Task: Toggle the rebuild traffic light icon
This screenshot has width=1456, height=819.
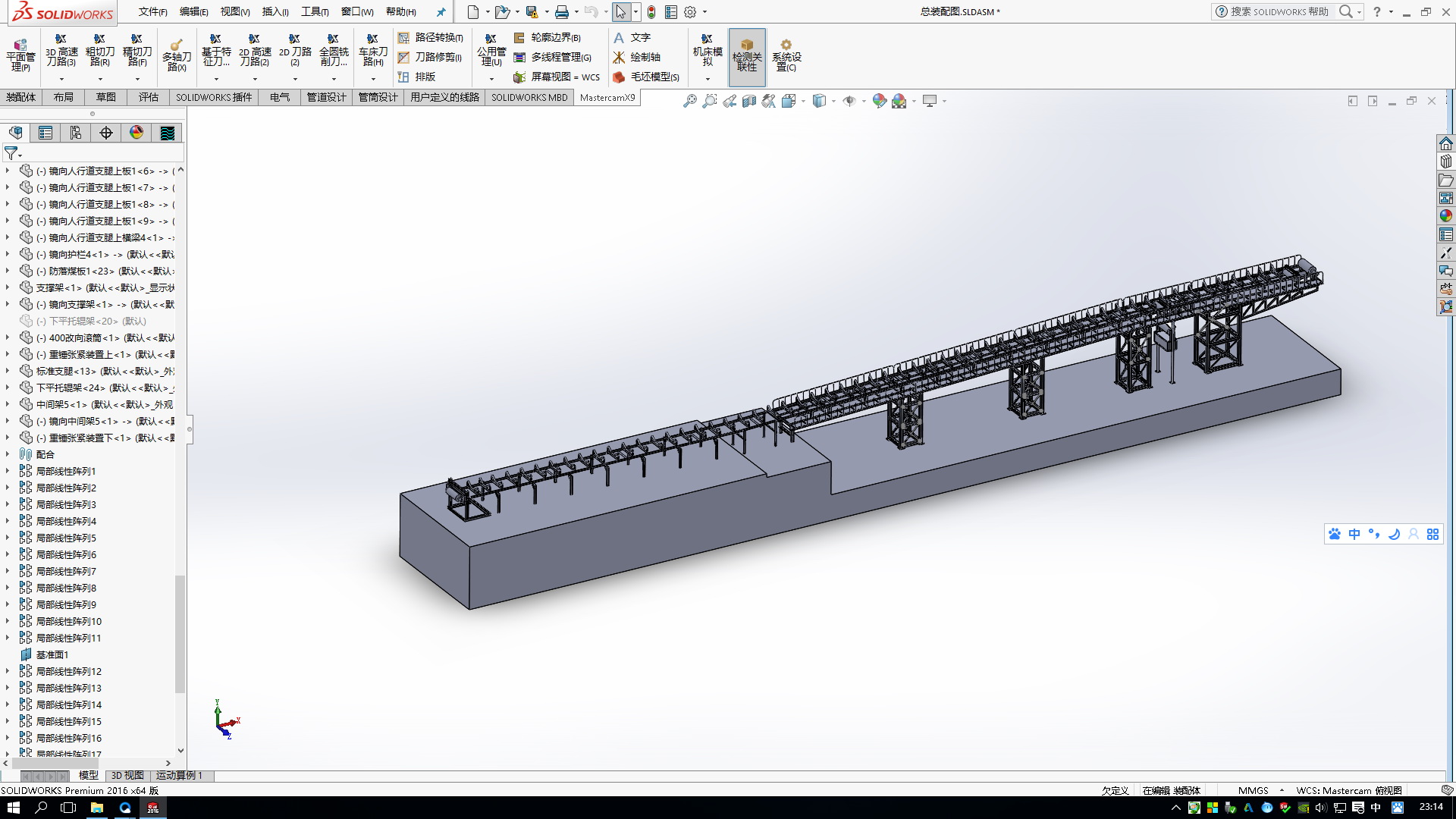Action: coord(651,12)
